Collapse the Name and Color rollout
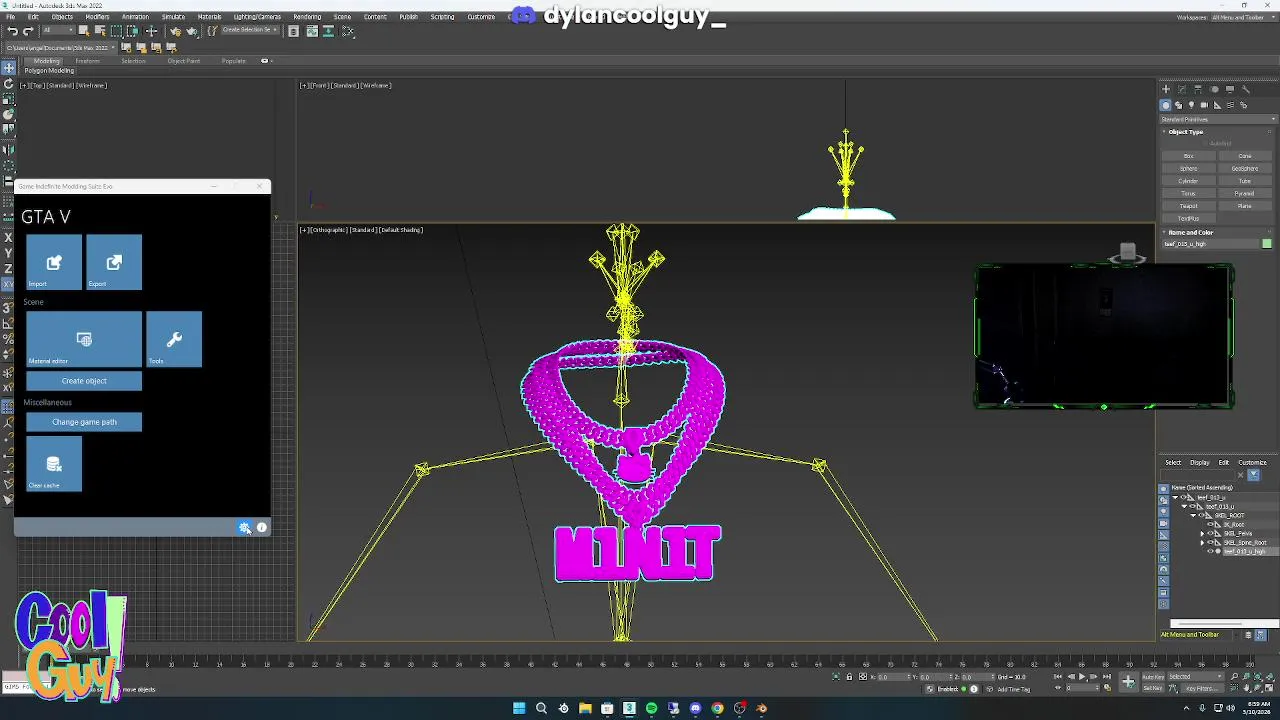The height and width of the screenshot is (720, 1280). (1190, 232)
